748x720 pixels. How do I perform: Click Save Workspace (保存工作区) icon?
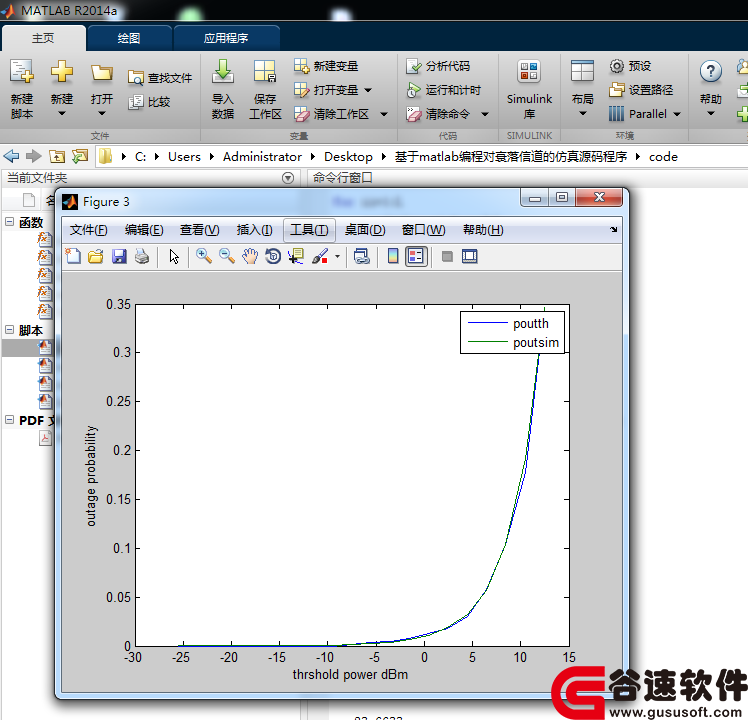pos(265,72)
